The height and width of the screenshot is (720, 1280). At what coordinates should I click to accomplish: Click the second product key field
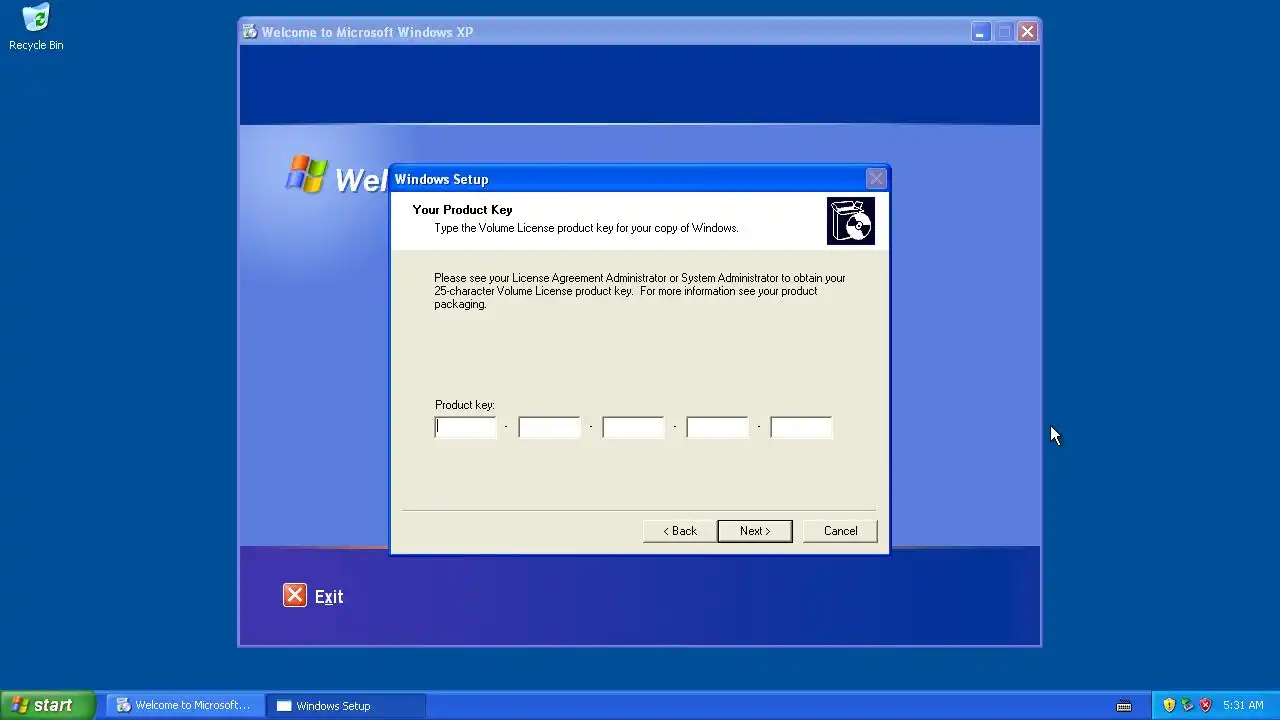point(549,427)
